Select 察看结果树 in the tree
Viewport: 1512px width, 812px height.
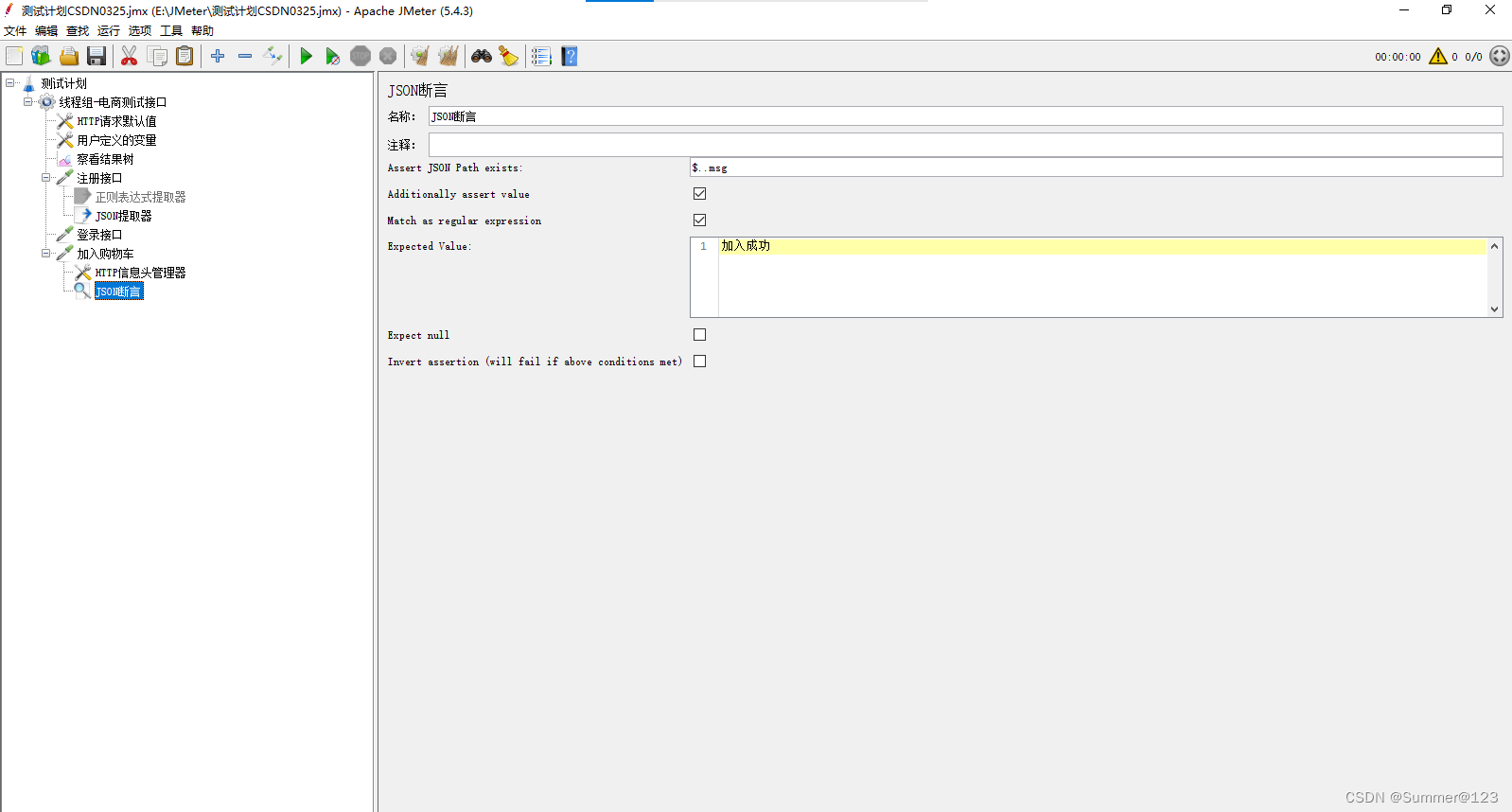tap(105, 159)
